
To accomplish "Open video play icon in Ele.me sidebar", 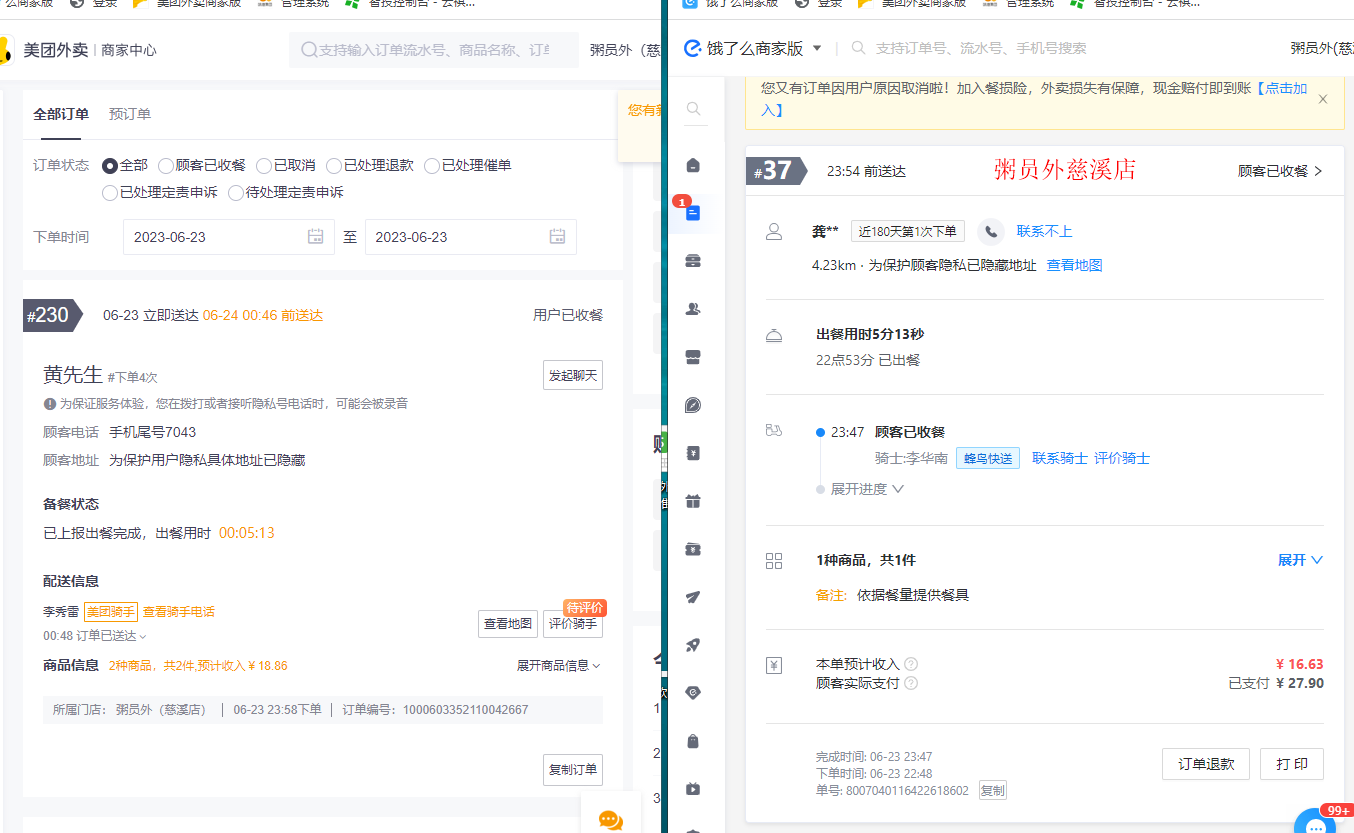I will (693, 789).
